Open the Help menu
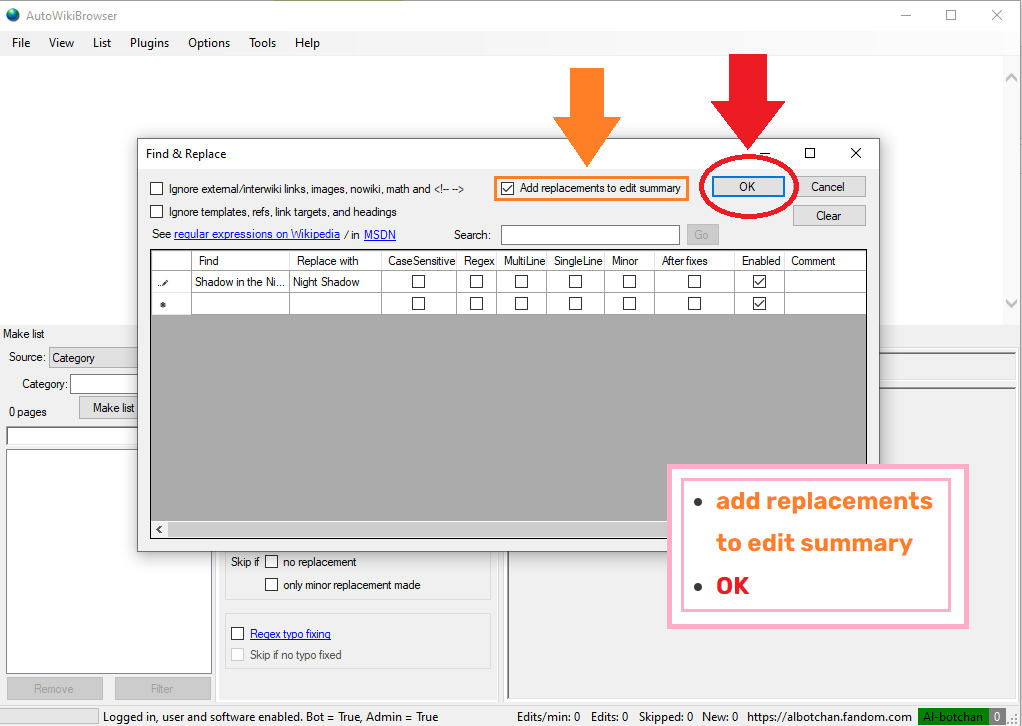1022x726 pixels. [x=307, y=43]
